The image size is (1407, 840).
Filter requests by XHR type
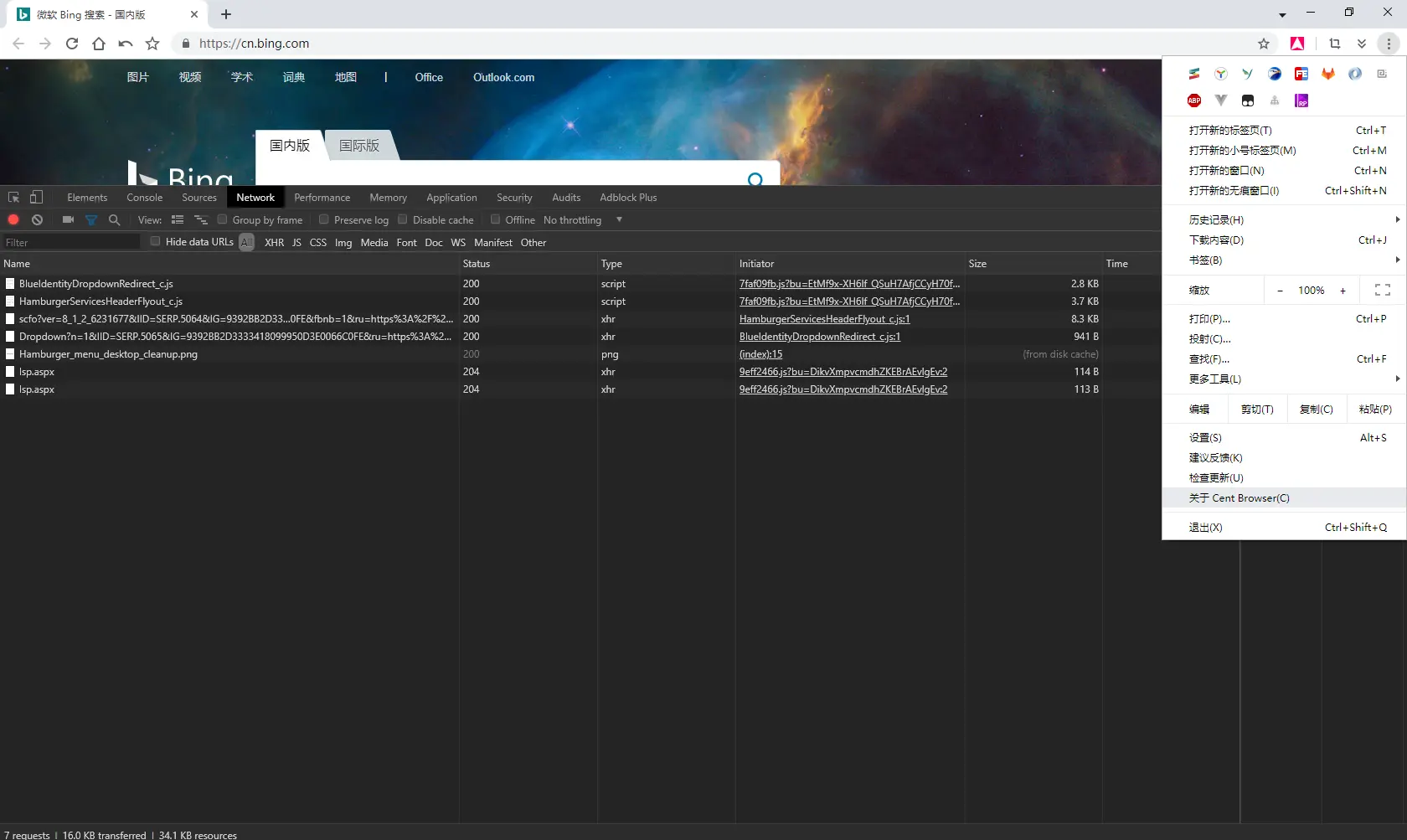[274, 243]
